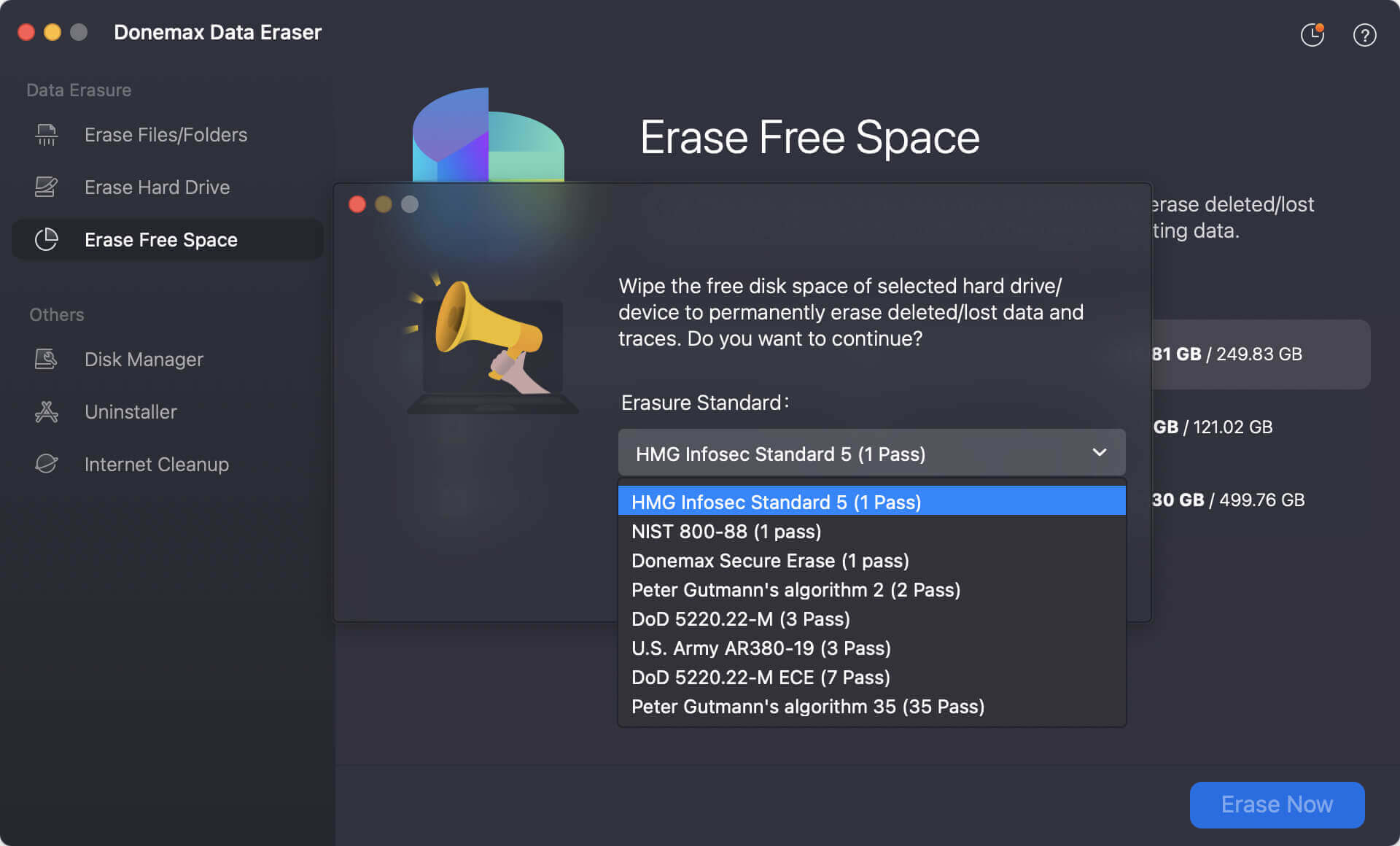
Task: Launch the Uninstaller tool
Action: click(x=130, y=411)
